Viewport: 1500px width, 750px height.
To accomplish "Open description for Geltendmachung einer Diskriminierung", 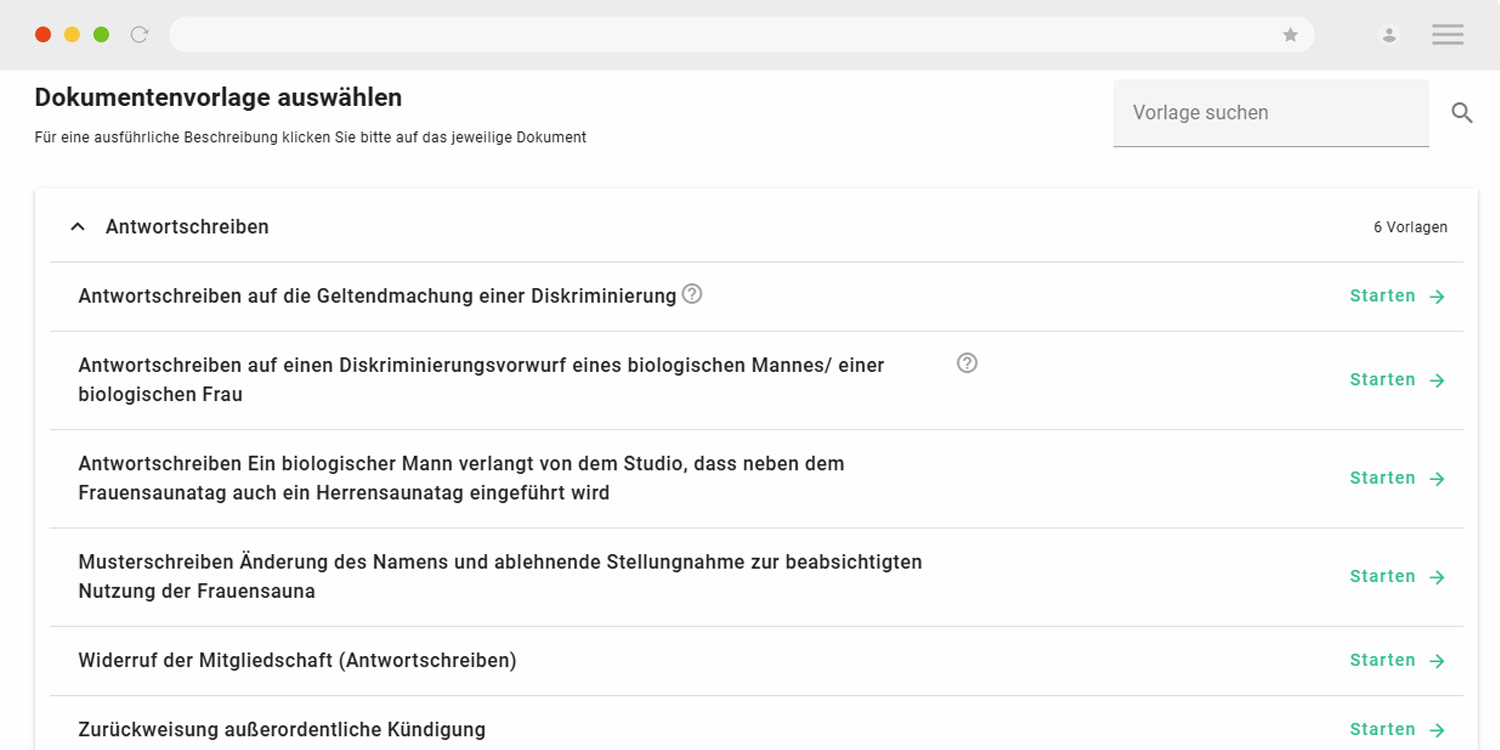I will tap(377, 296).
